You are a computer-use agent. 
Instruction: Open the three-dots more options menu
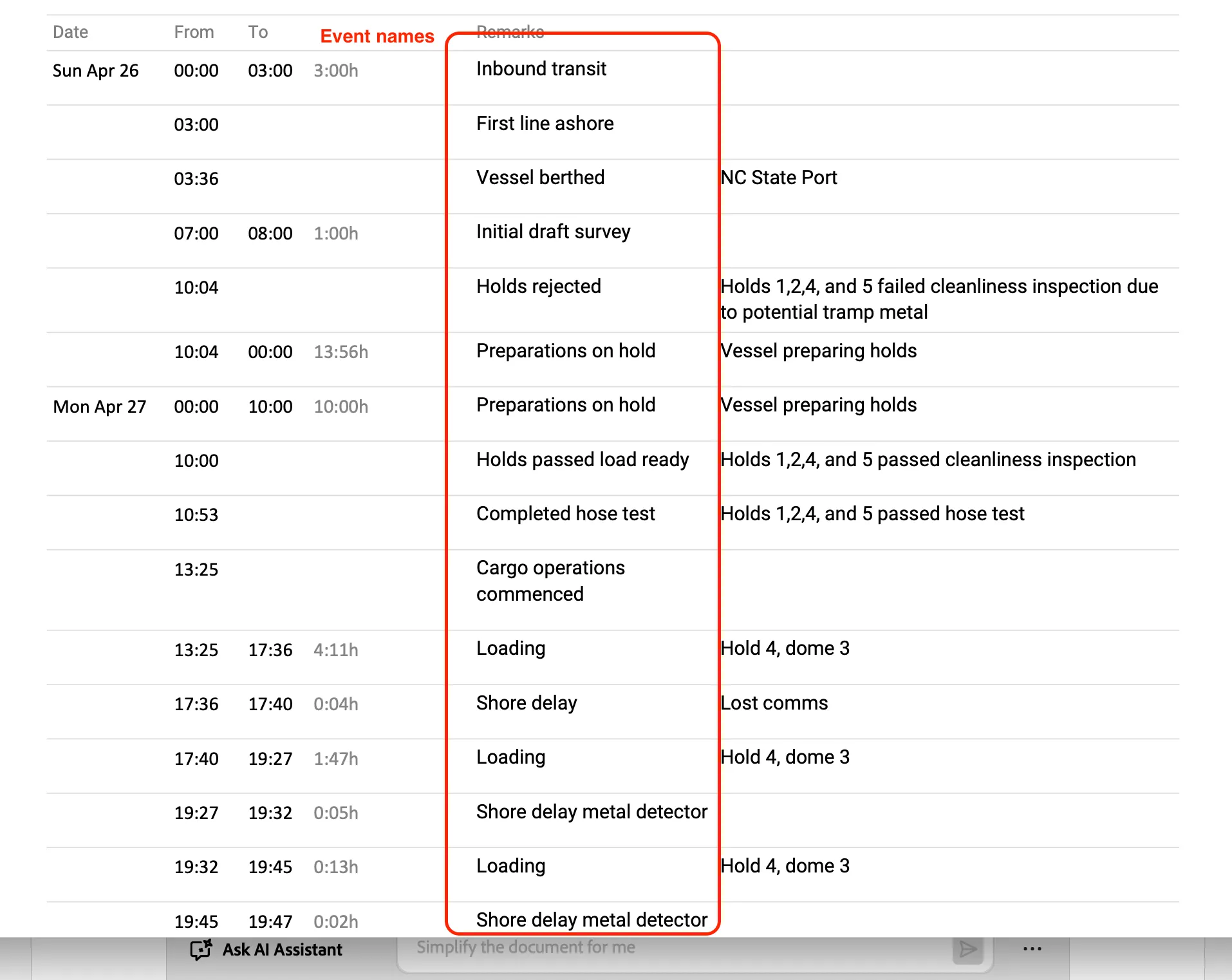(1032, 948)
